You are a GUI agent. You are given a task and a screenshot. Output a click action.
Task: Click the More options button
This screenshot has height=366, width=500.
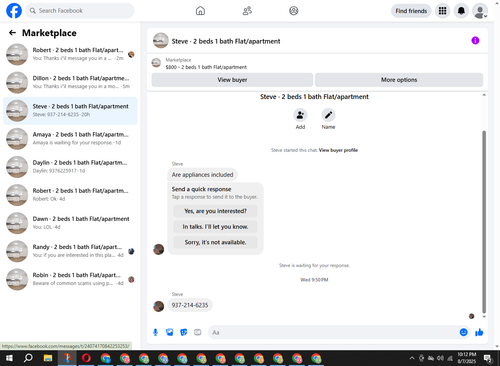pos(399,80)
